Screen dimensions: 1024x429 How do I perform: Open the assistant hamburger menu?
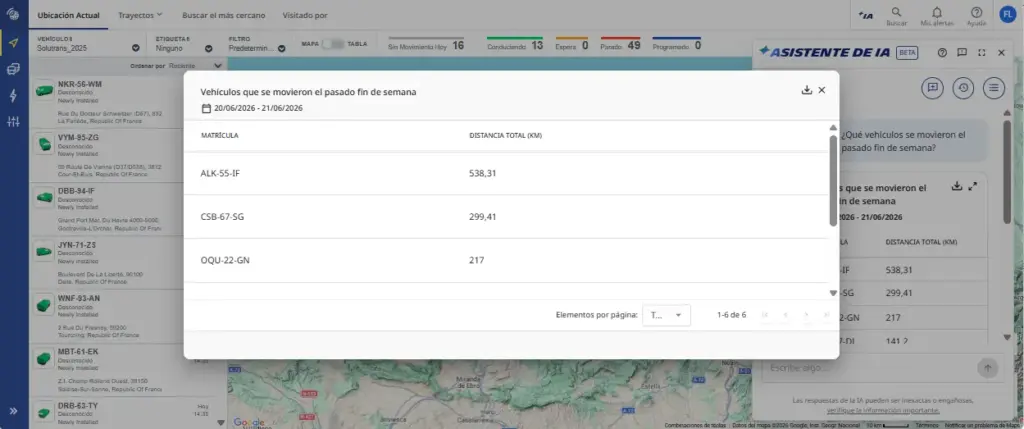point(994,87)
